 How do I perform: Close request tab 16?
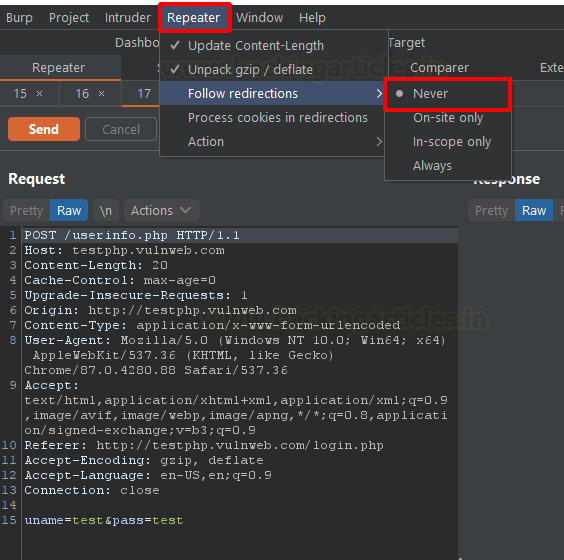click(x=101, y=94)
